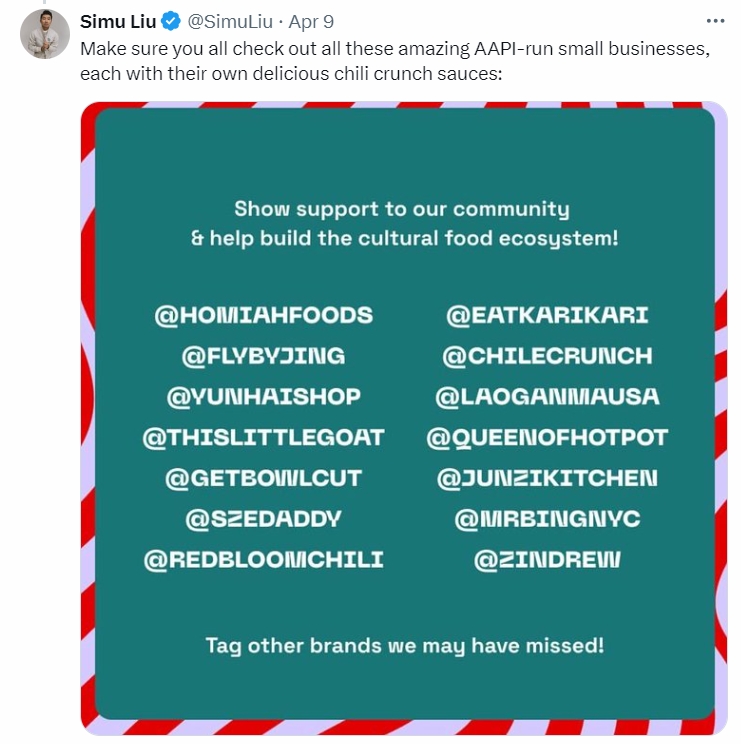Click the @MRBINGNYC handle in the image
The image size is (741, 744).
pyautogui.click(x=547, y=519)
